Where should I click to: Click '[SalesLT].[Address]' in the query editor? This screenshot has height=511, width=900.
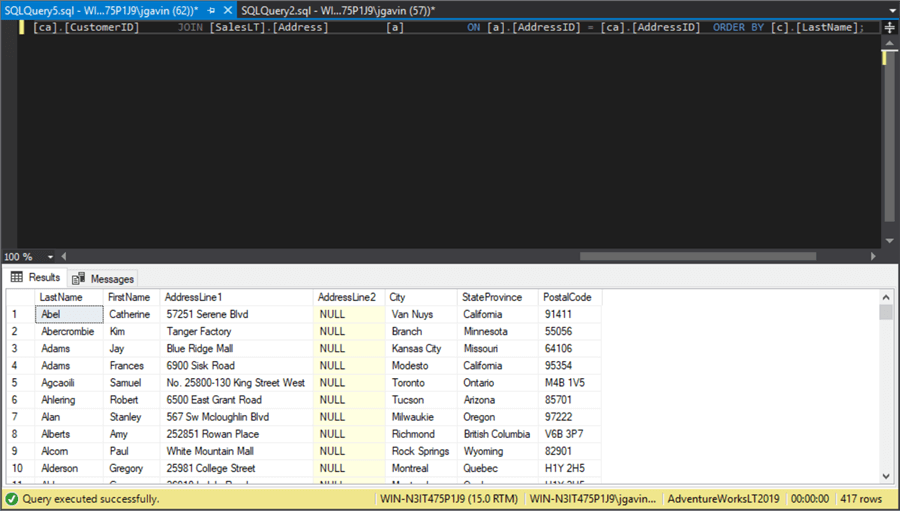(269, 27)
